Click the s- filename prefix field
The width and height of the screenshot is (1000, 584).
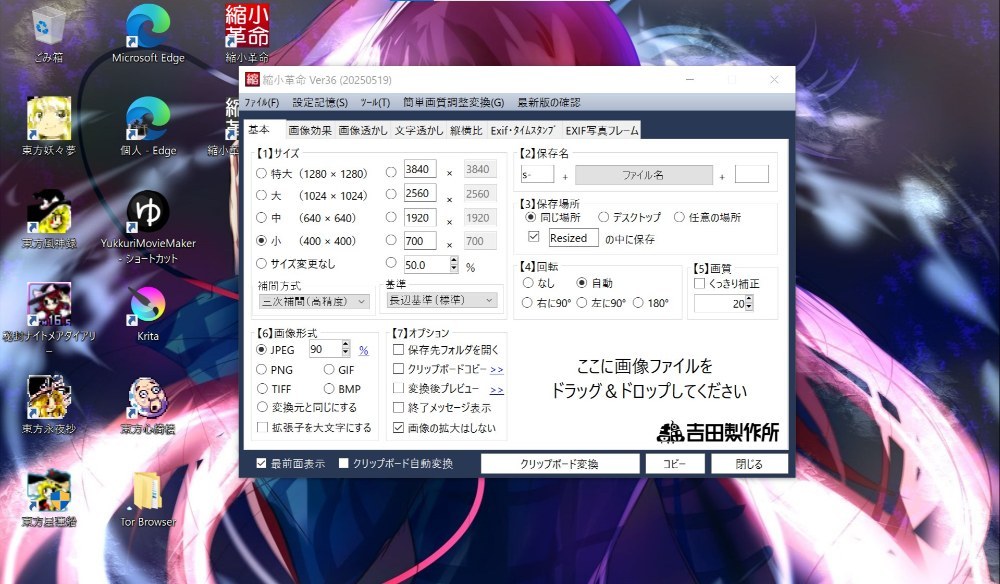[537, 174]
